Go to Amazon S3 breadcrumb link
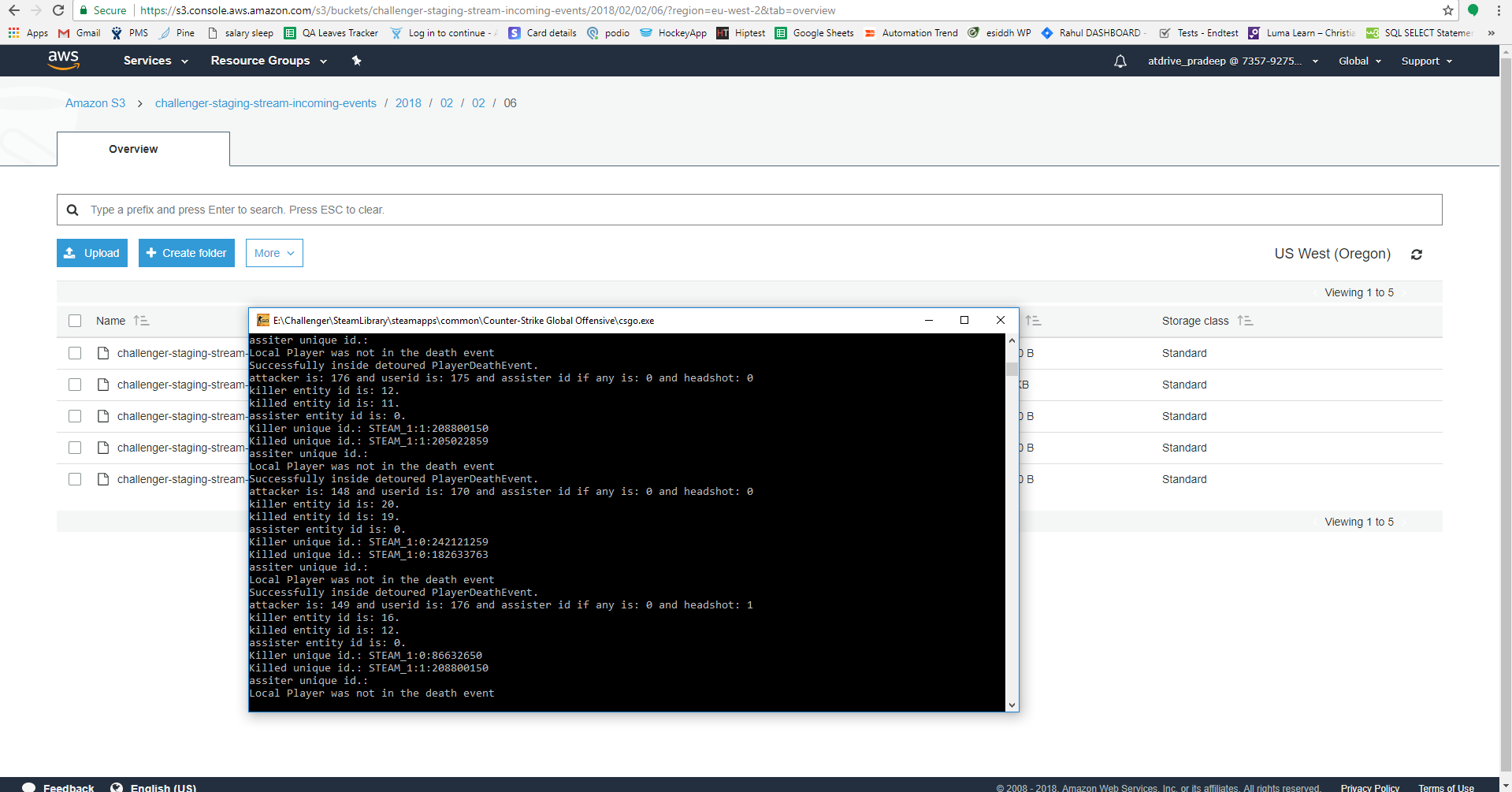Image resolution: width=1512 pixels, height=792 pixels. coord(95,103)
